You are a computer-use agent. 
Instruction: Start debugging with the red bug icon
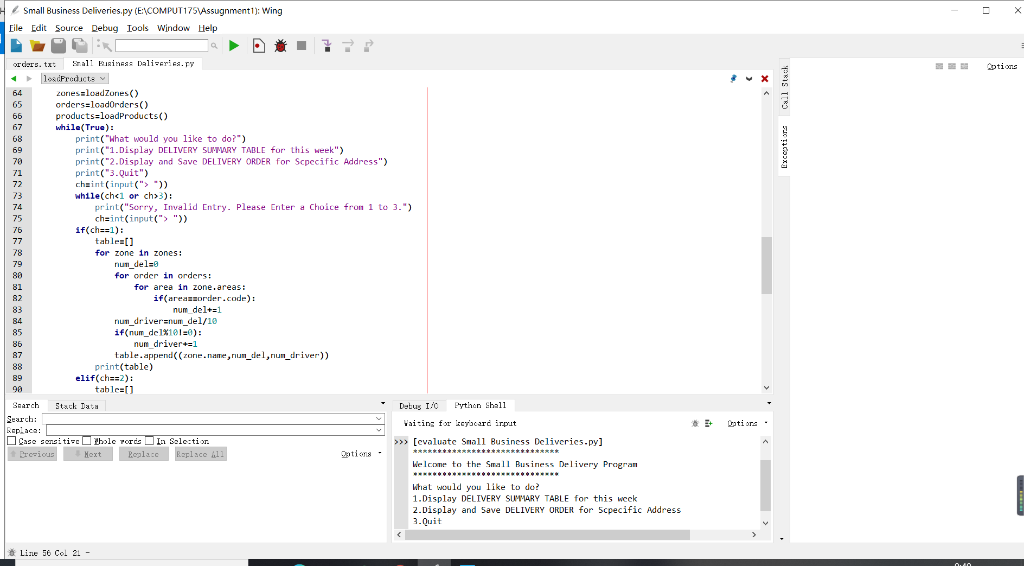tap(281, 46)
